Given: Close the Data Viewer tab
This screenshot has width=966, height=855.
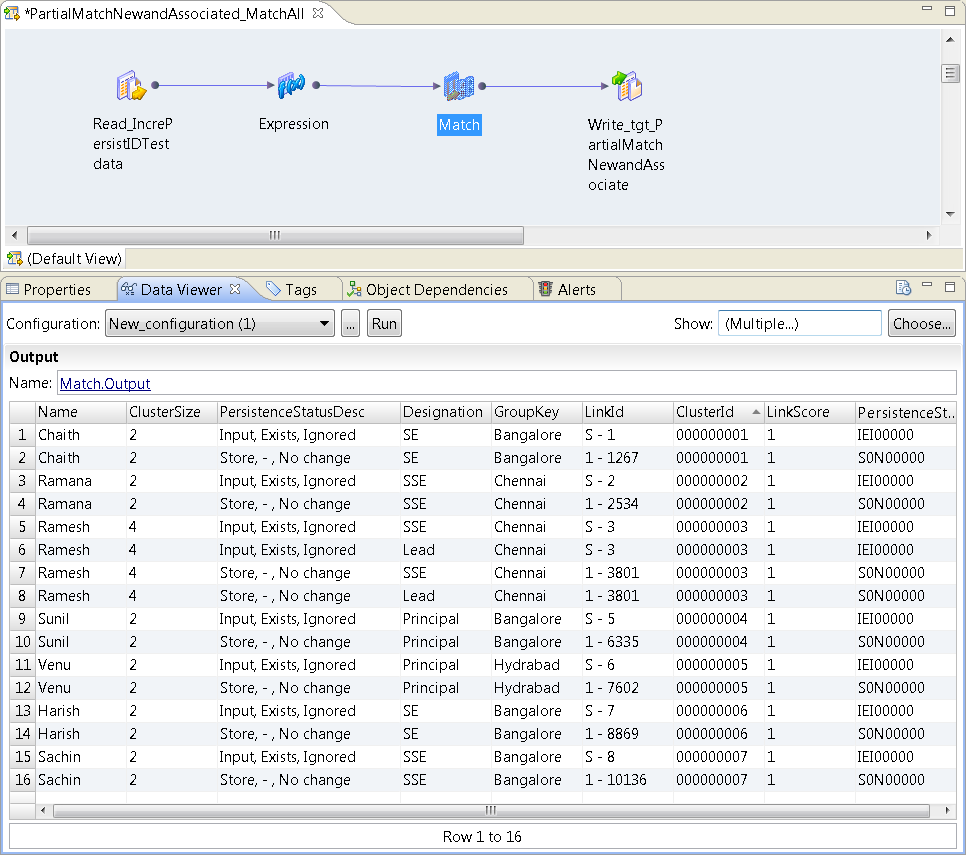Looking at the screenshot, I should pos(235,289).
